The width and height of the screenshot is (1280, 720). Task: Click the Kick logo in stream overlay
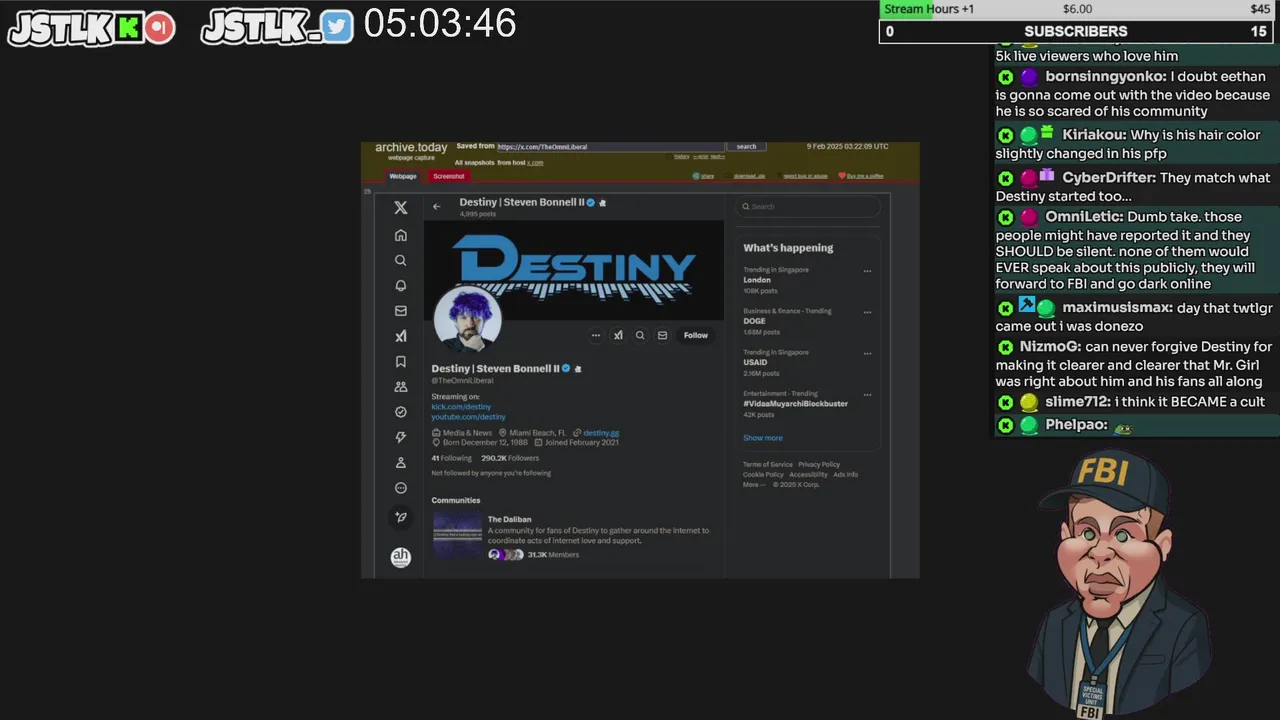(x=128, y=28)
